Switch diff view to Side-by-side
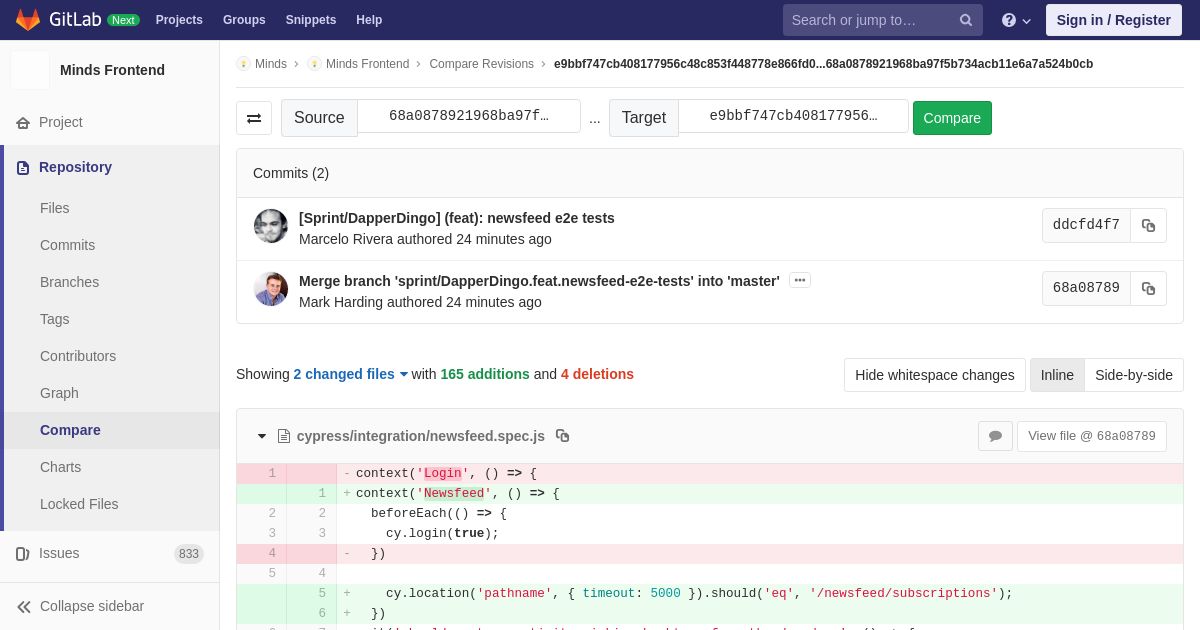Image resolution: width=1200 pixels, height=630 pixels. tap(1133, 375)
